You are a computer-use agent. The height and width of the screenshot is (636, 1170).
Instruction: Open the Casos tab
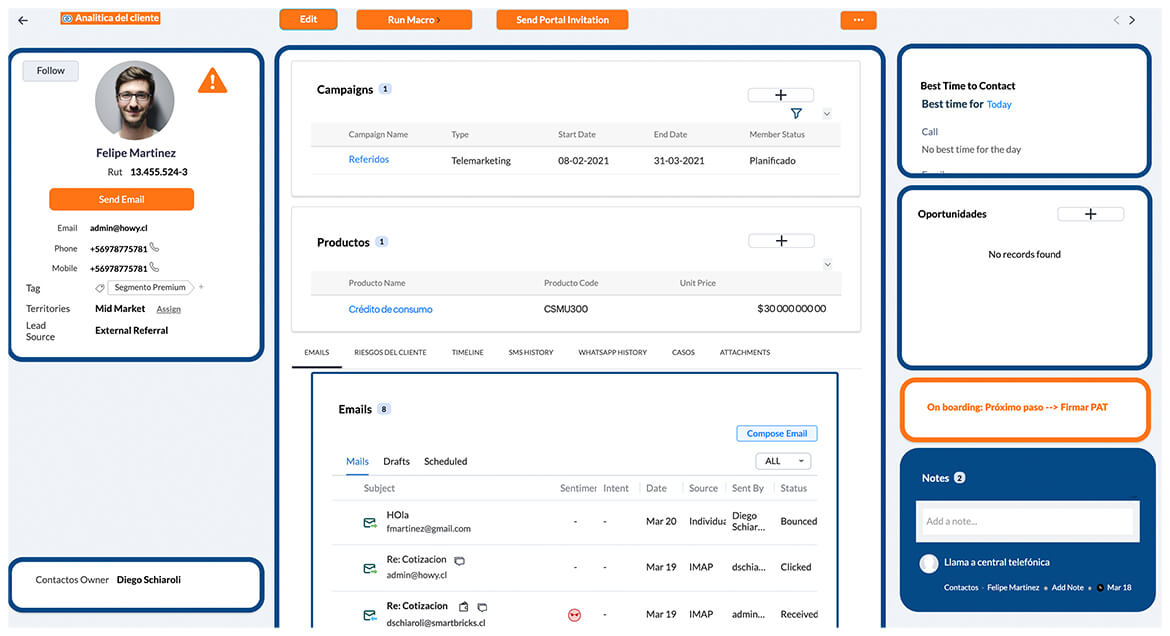coord(683,352)
